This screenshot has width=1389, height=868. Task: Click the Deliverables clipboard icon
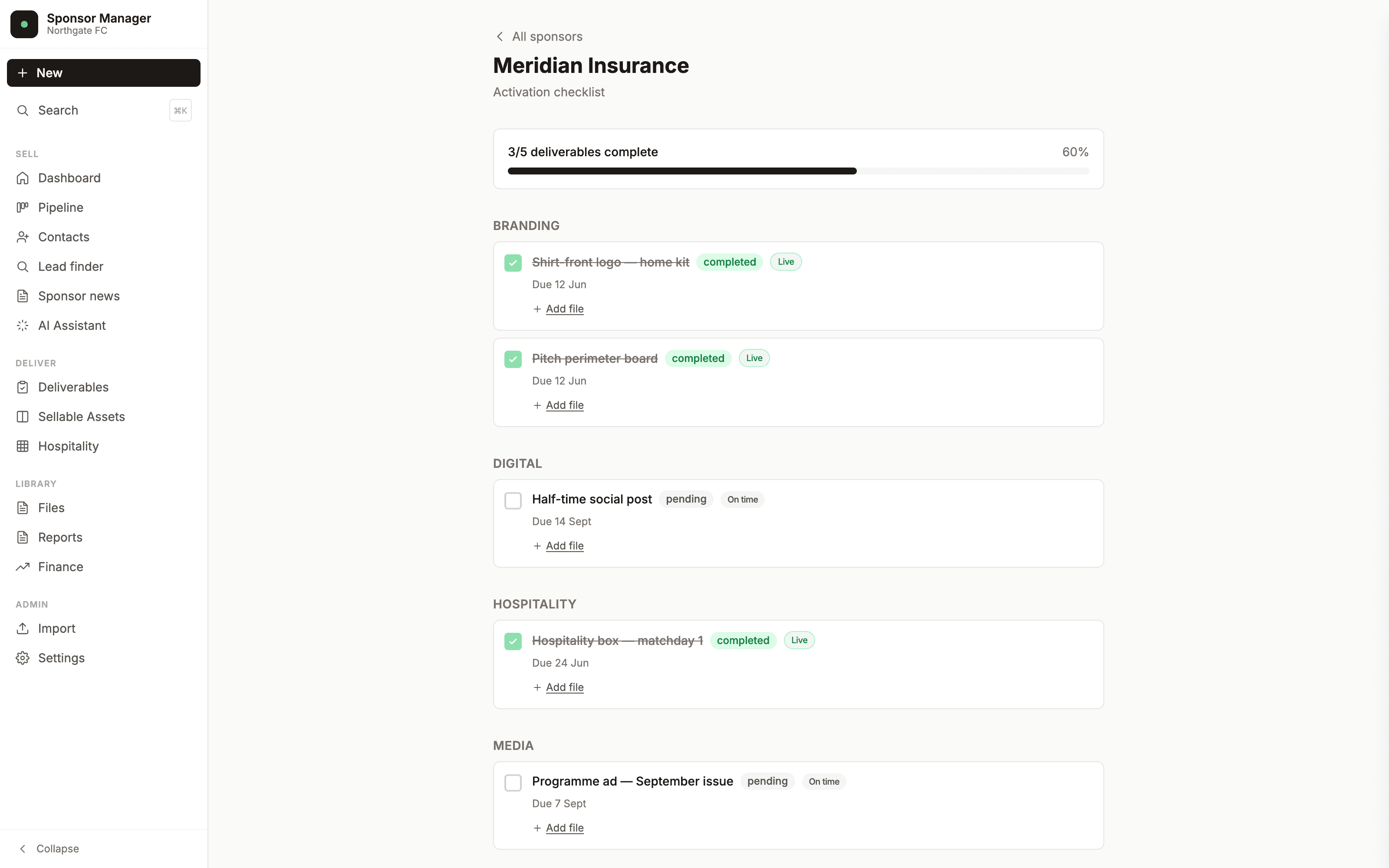23,387
